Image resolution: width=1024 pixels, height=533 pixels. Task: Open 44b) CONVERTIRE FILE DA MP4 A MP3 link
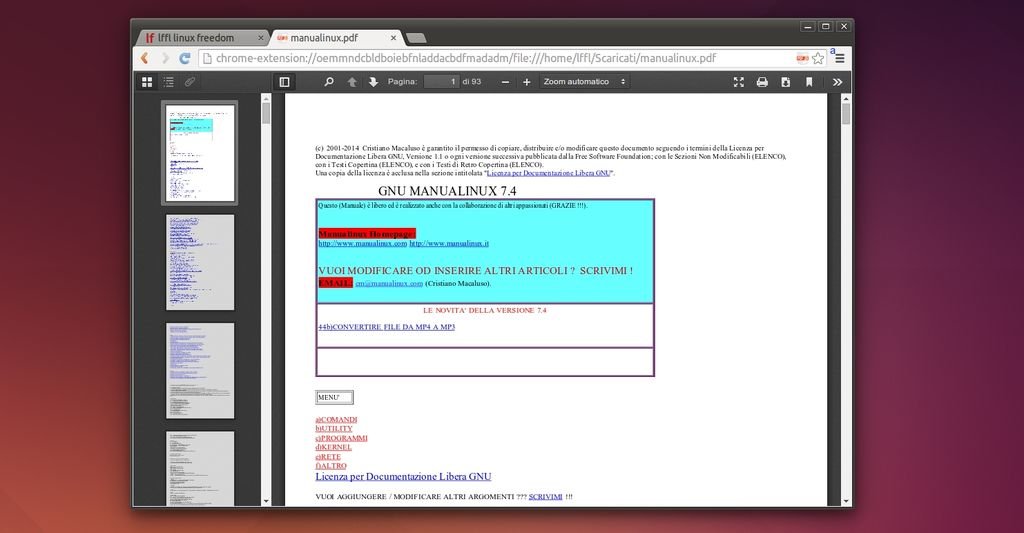(387, 327)
